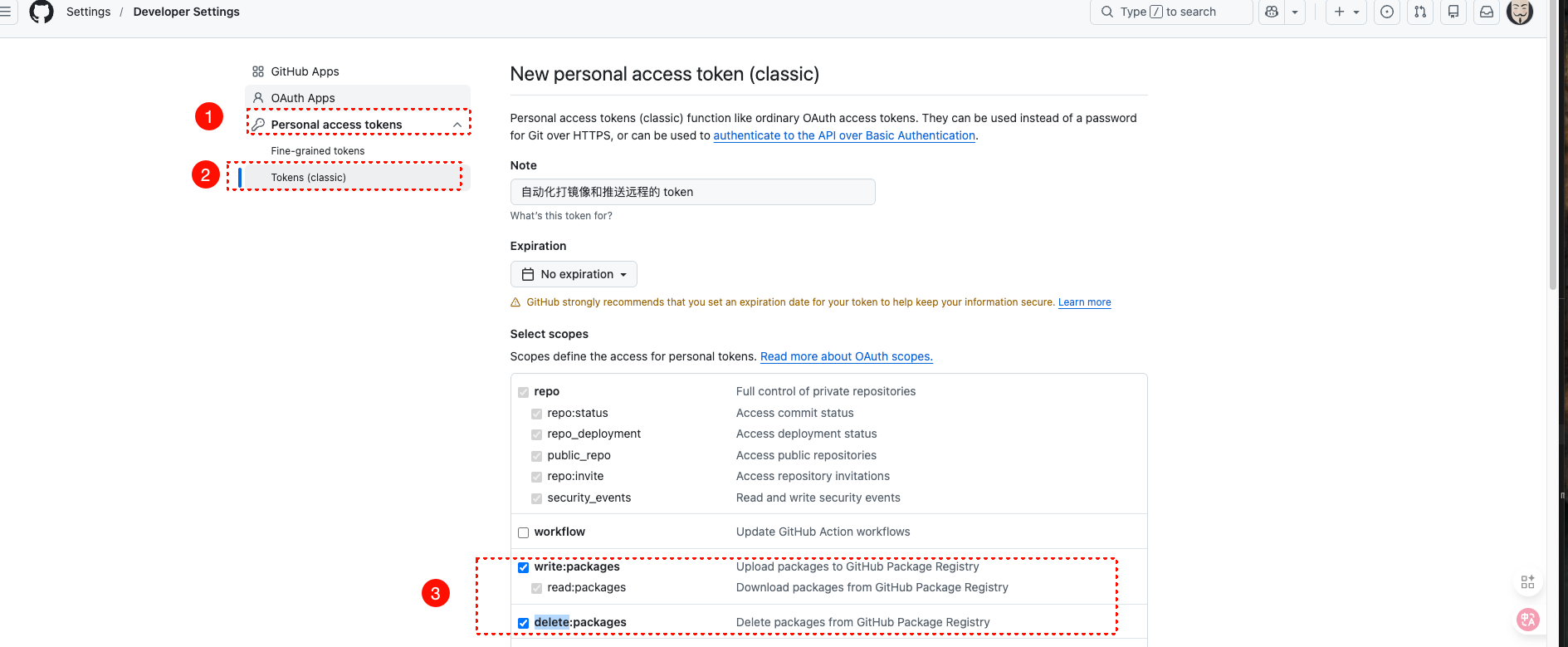Open the No expiration dropdown

574,274
